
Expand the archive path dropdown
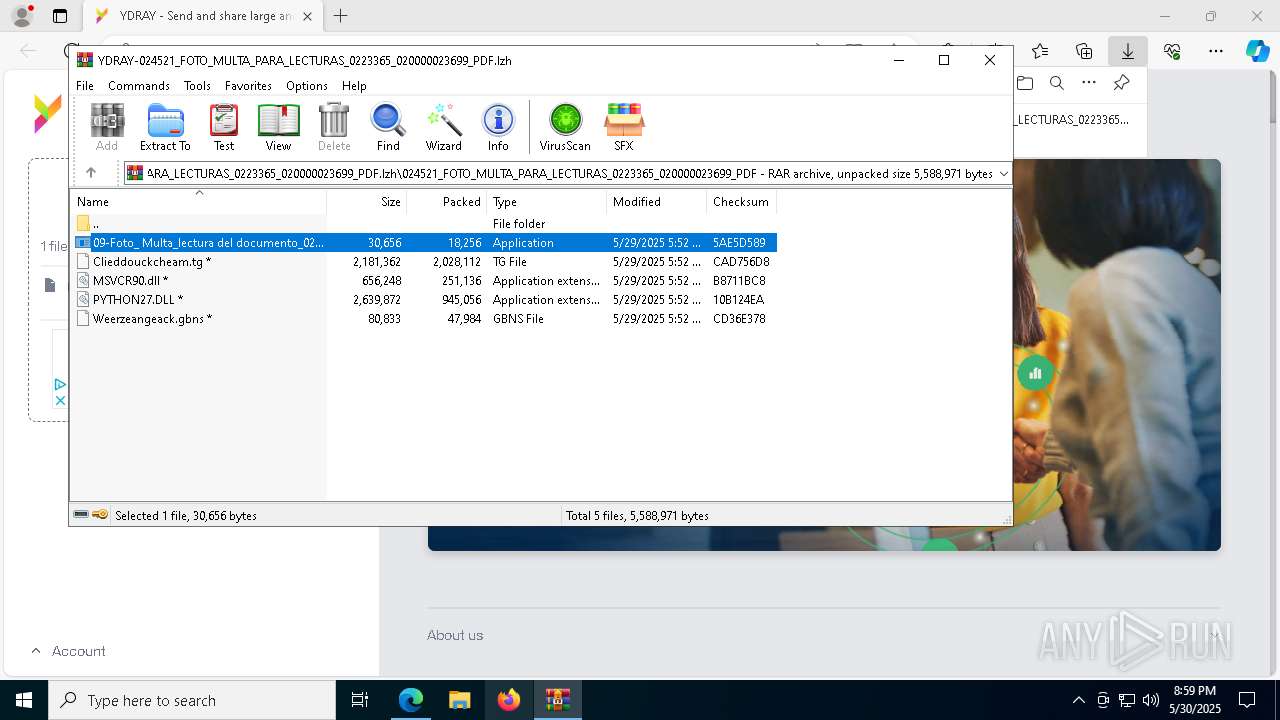(x=1003, y=174)
